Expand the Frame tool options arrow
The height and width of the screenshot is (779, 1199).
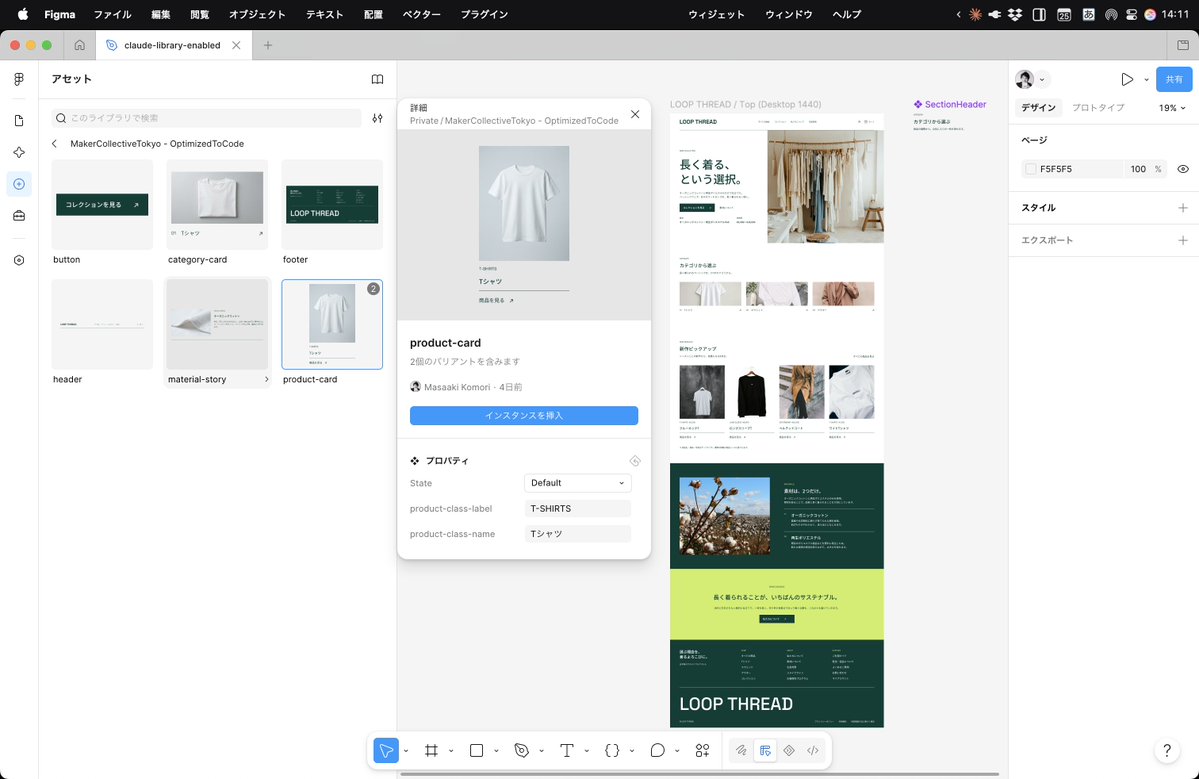coord(451,751)
